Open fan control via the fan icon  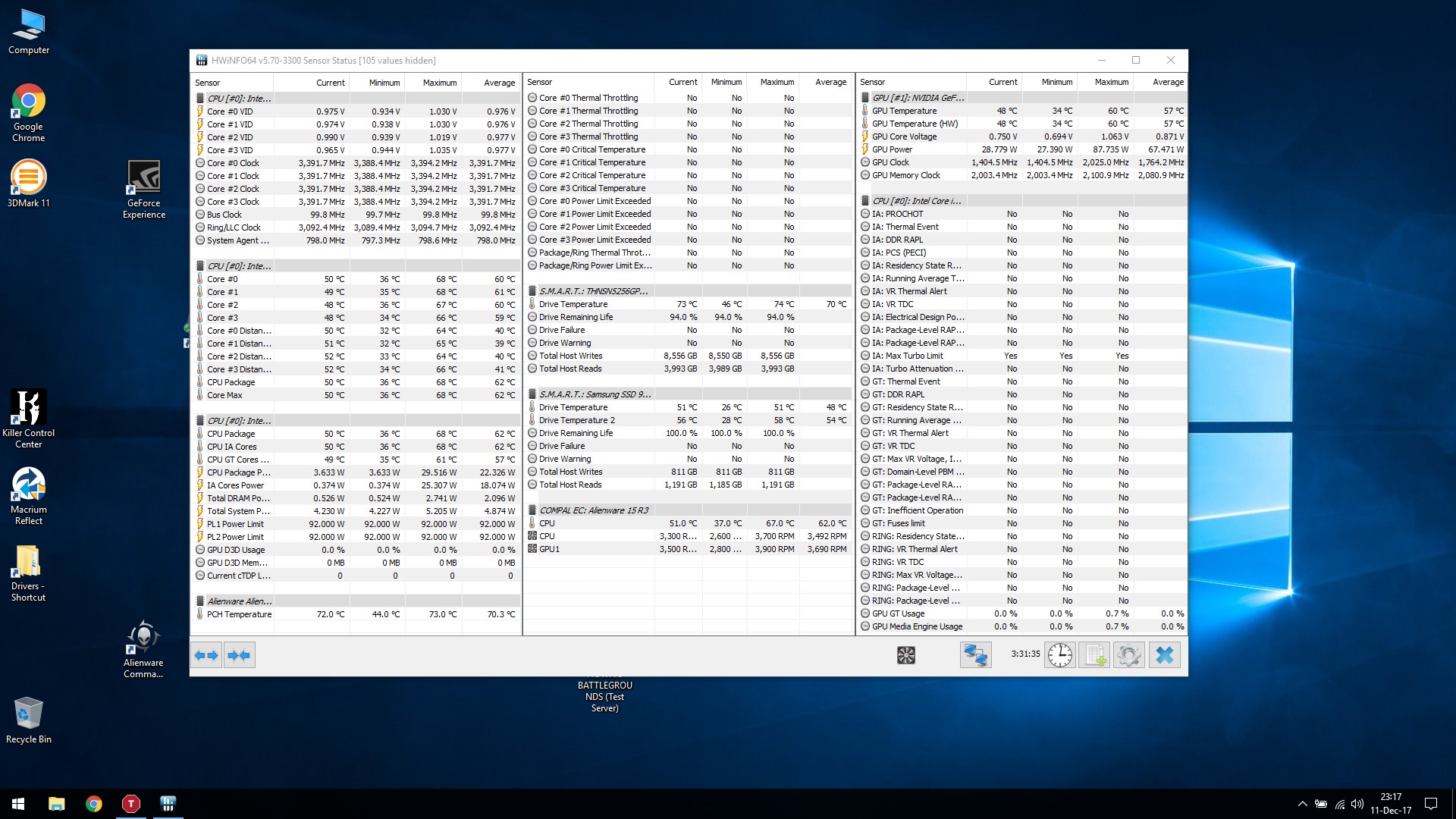point(906,655)
